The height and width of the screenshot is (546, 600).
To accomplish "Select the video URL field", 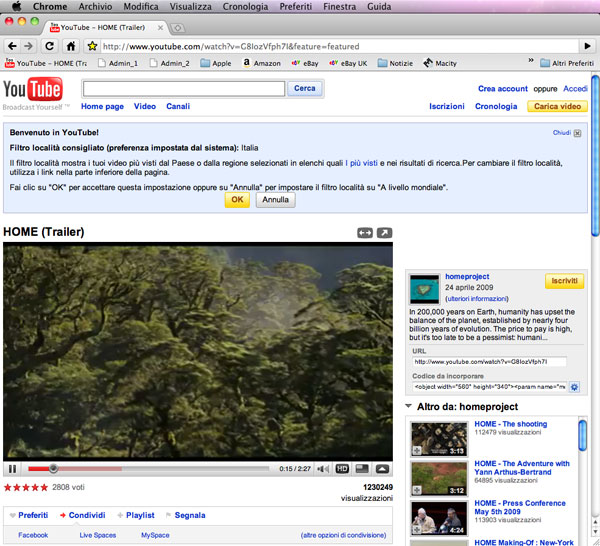I will coord(489,362).
